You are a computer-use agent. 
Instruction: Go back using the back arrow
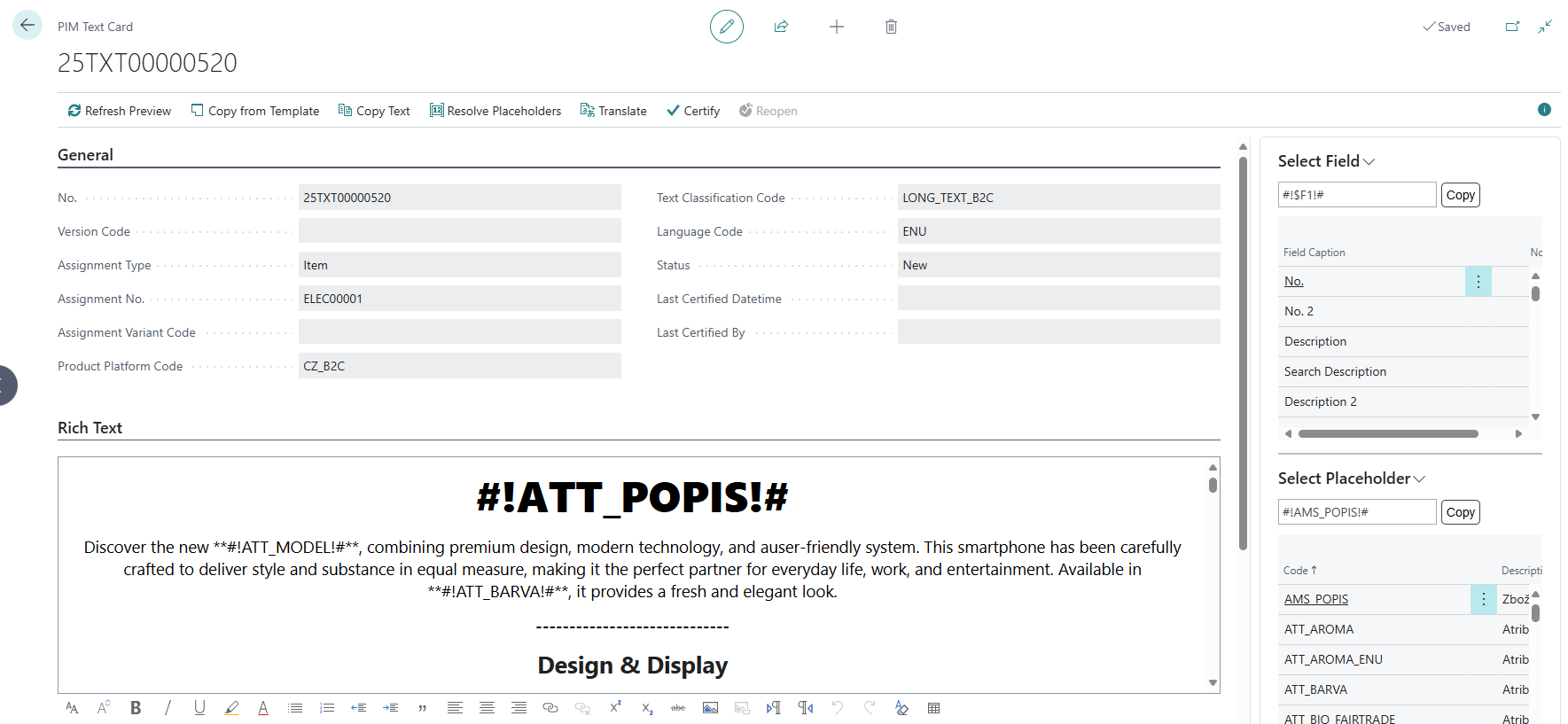[x=27, y=25]
